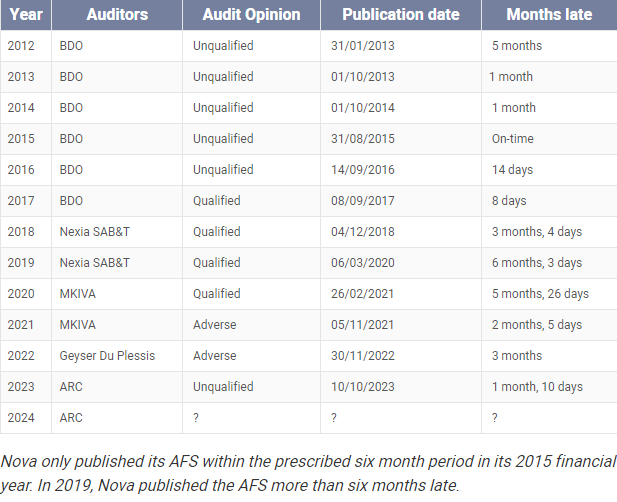The width and height of the screenshot is (617, 502).
Task: Click the italic Nova AFS note text
Action: (308, 474)
